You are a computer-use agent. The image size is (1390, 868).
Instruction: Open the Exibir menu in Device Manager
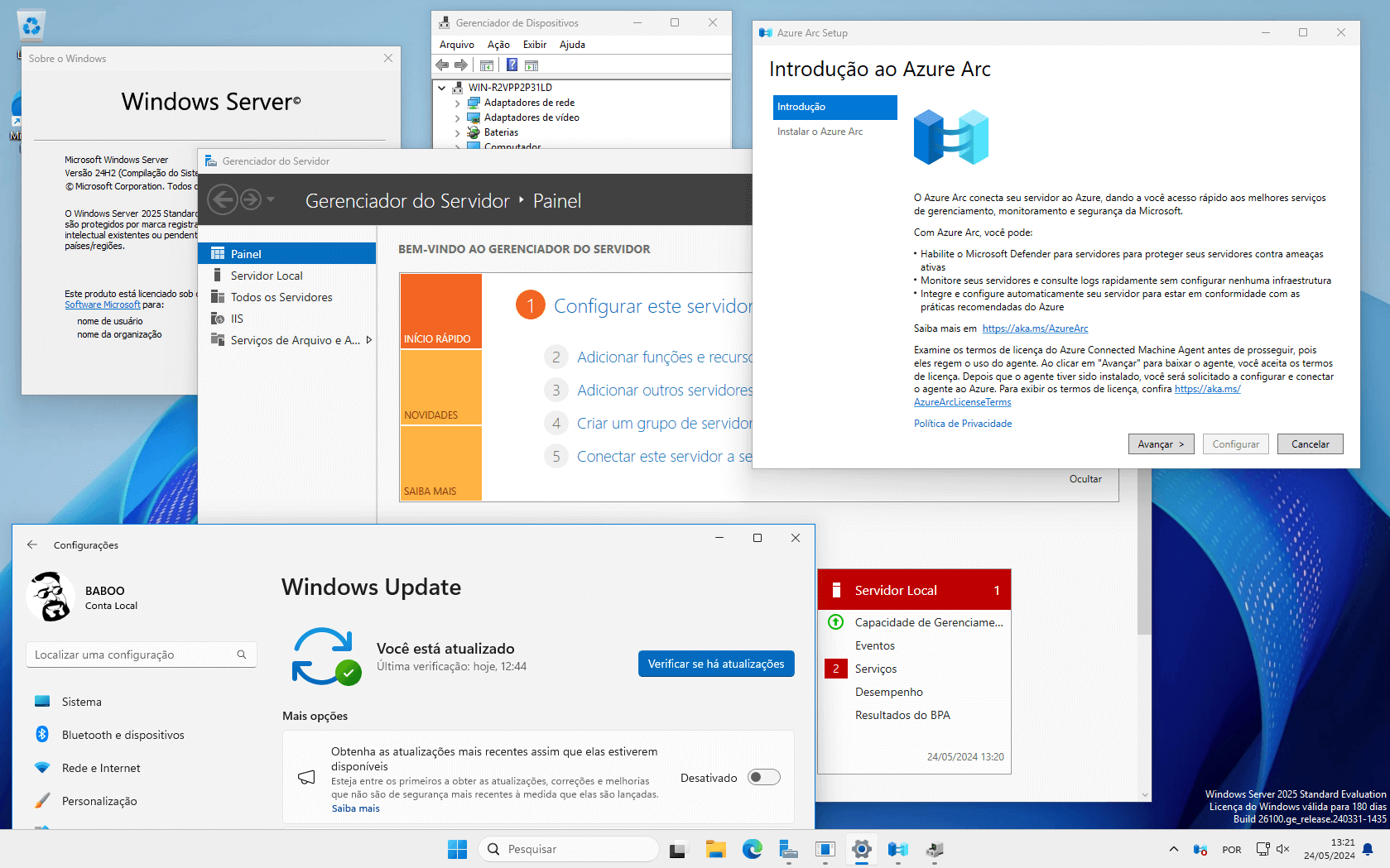coord(535,45)
